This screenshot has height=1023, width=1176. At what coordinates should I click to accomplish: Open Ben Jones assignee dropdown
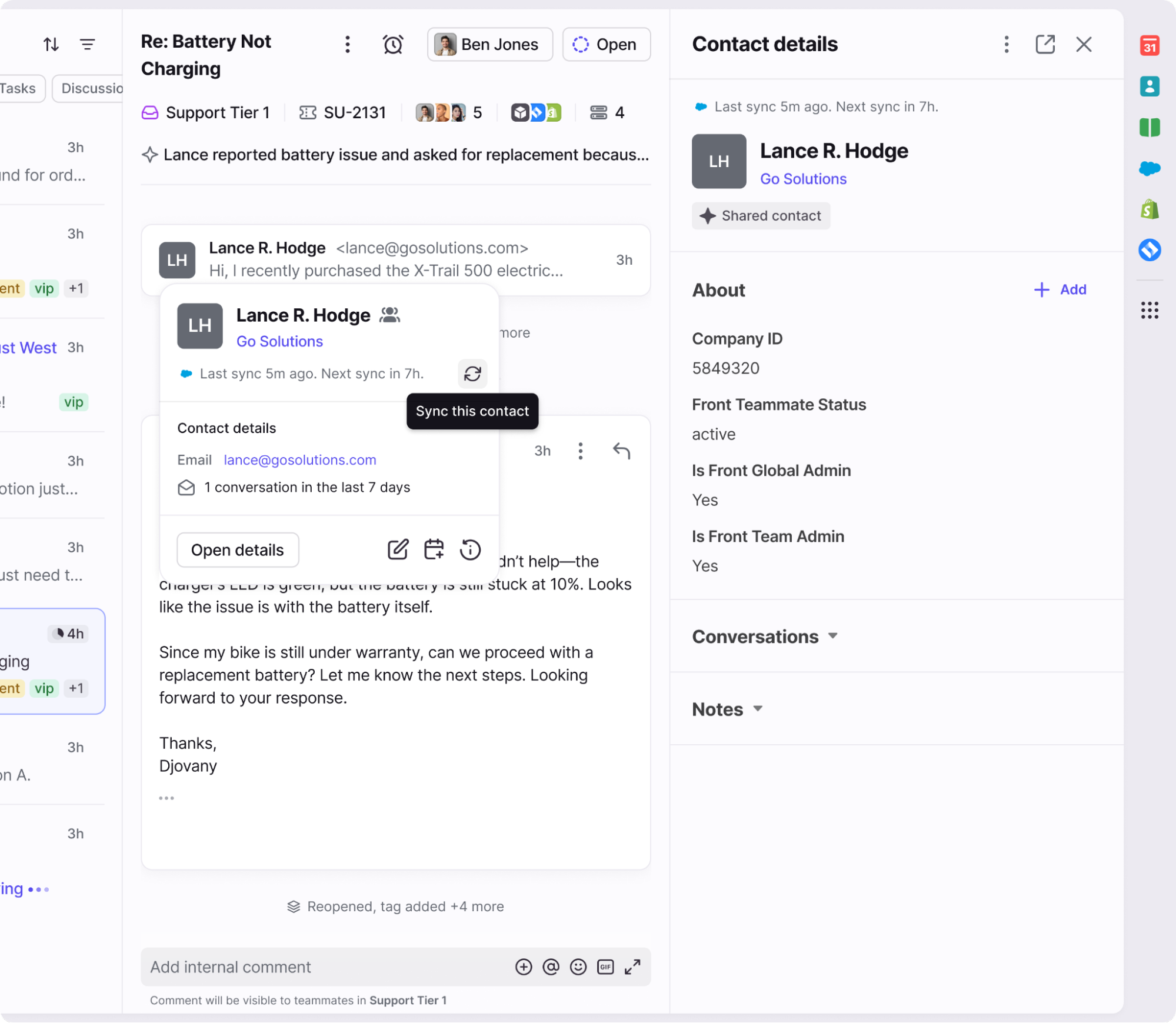[x=489, y=44]
